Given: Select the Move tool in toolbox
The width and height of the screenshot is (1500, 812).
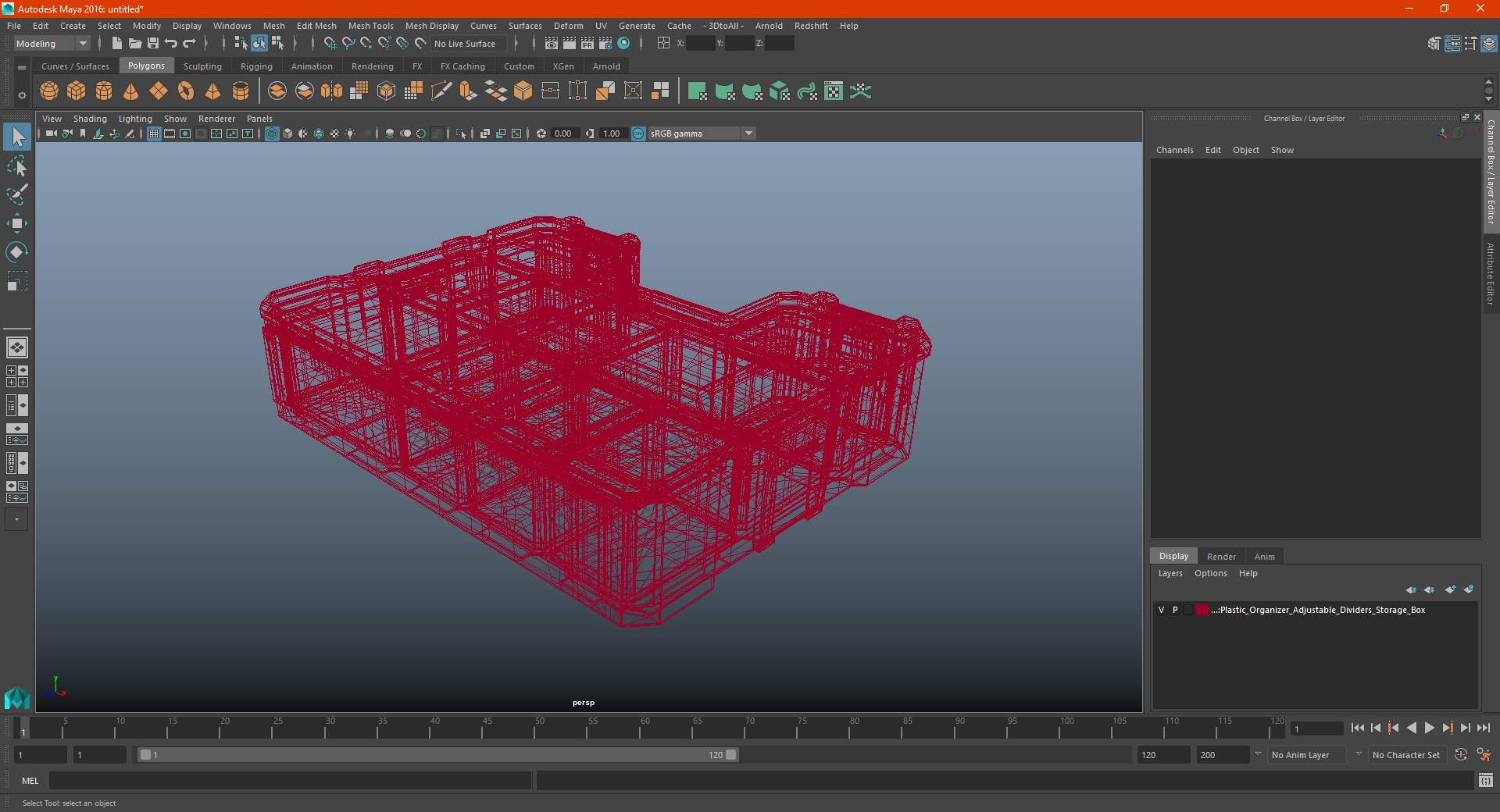Looking at the screenshot, I should (16, 223).
